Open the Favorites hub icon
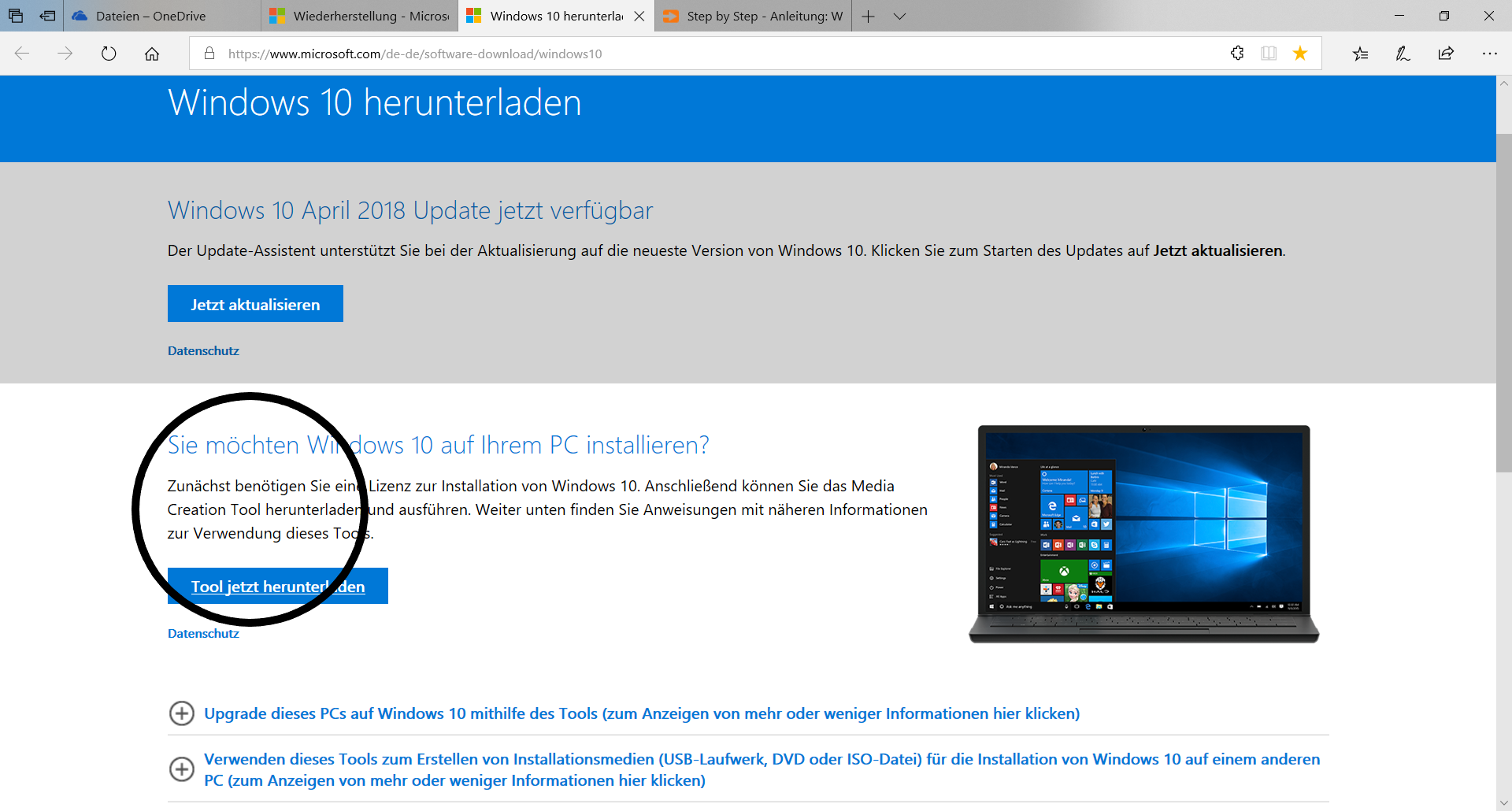 1360,54
